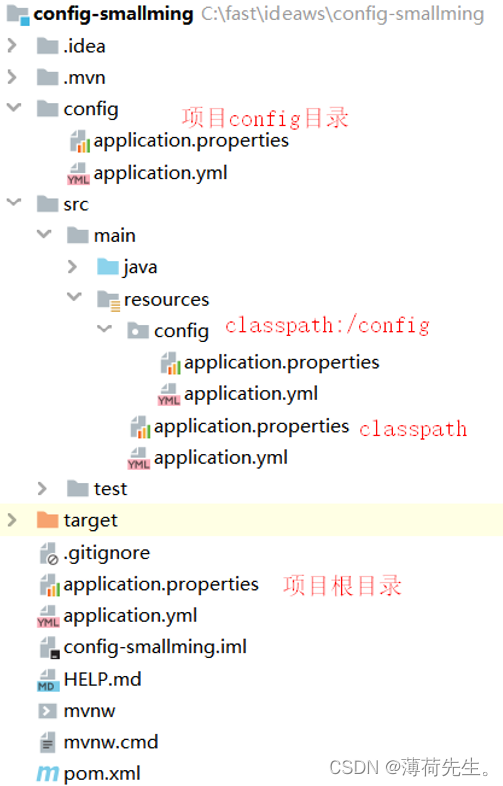Click the .mvn folder icon
The width and height of the screenshot is (503, 786).
tap(48, 77)
